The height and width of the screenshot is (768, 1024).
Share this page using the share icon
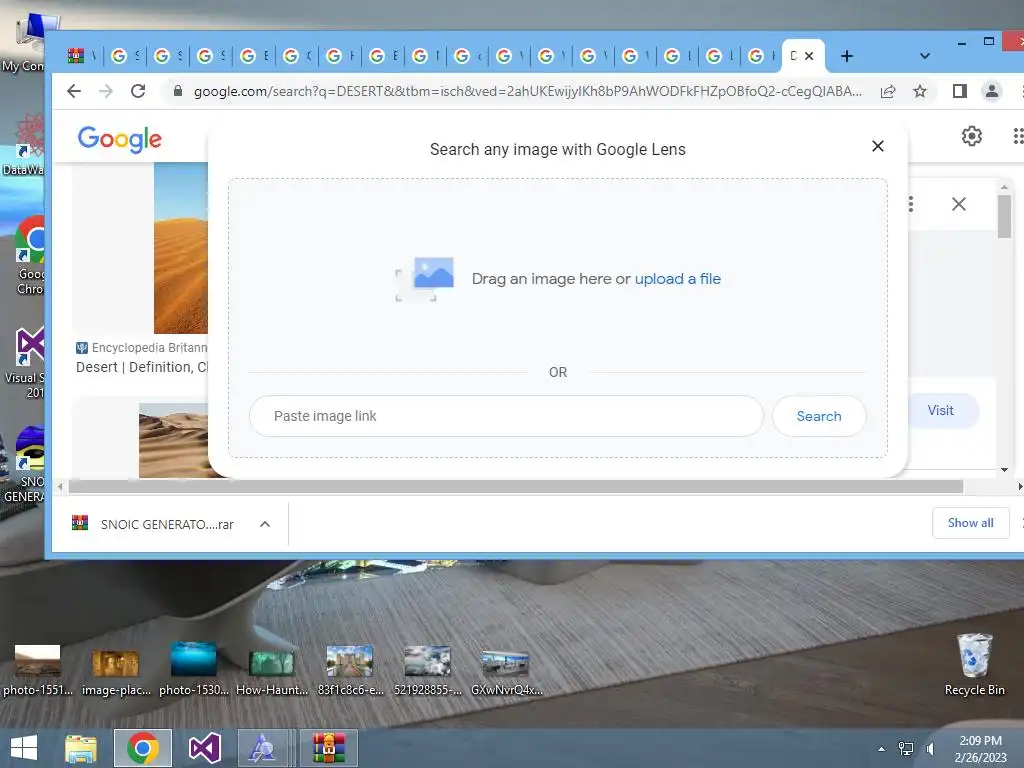click(x=888, y=91)
